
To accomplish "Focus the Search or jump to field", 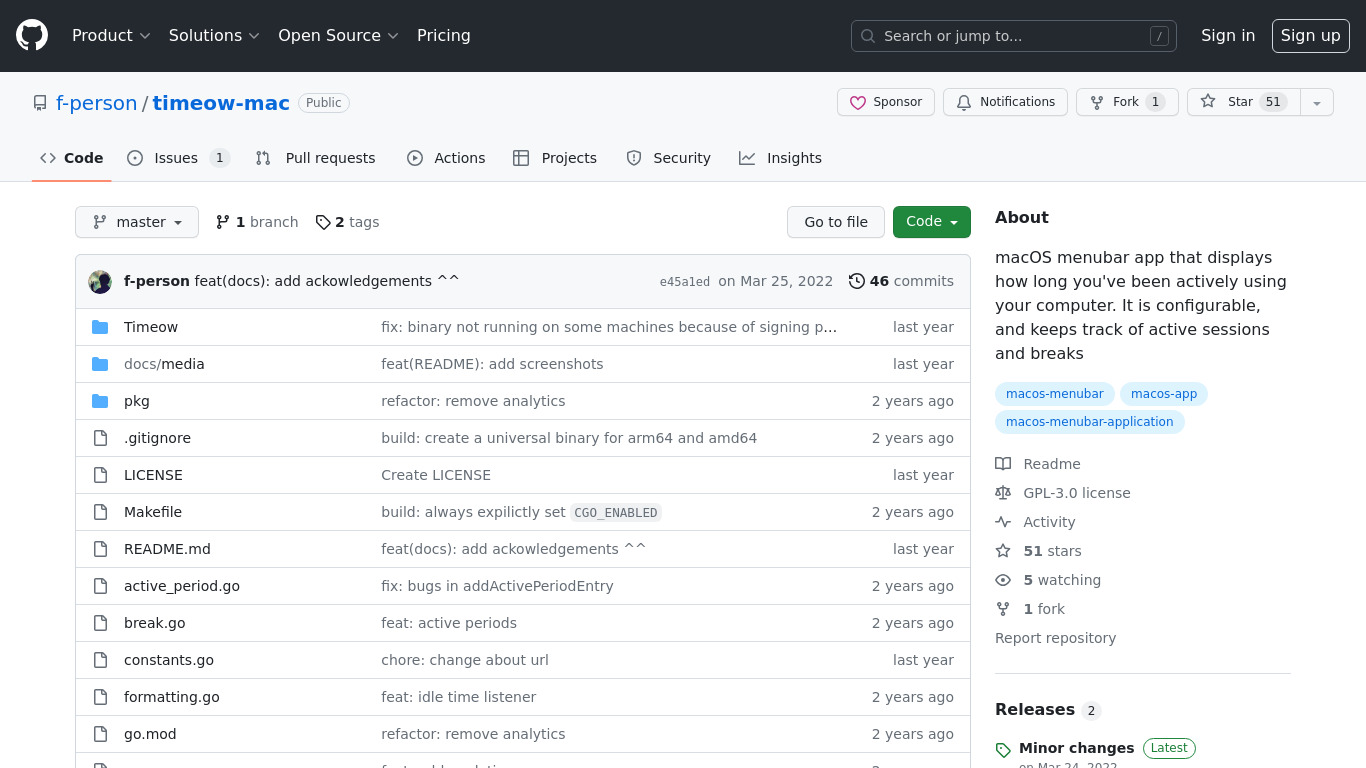I will click(1013, 36).
